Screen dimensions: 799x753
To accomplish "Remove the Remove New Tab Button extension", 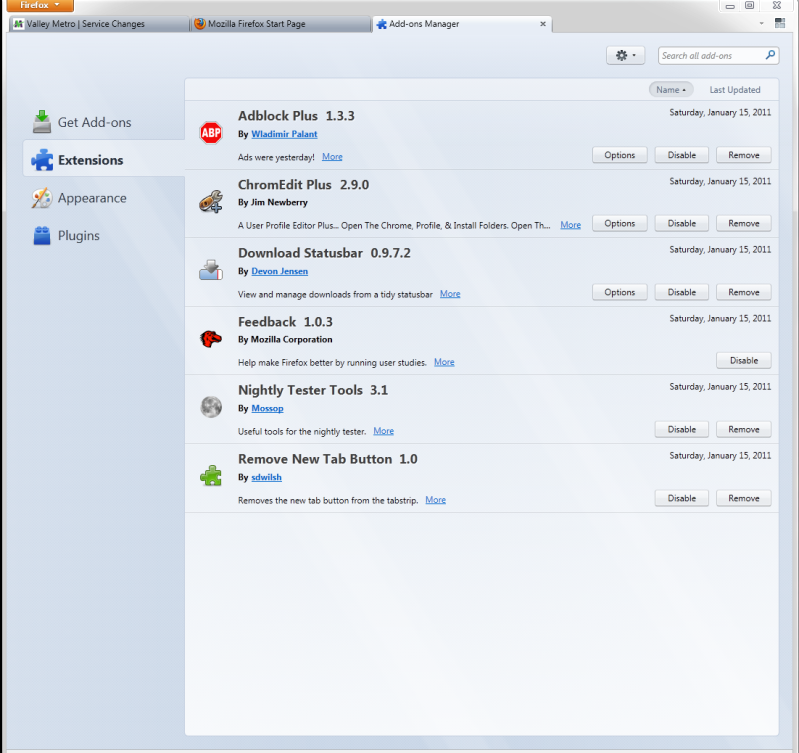I will coord(743,498).
